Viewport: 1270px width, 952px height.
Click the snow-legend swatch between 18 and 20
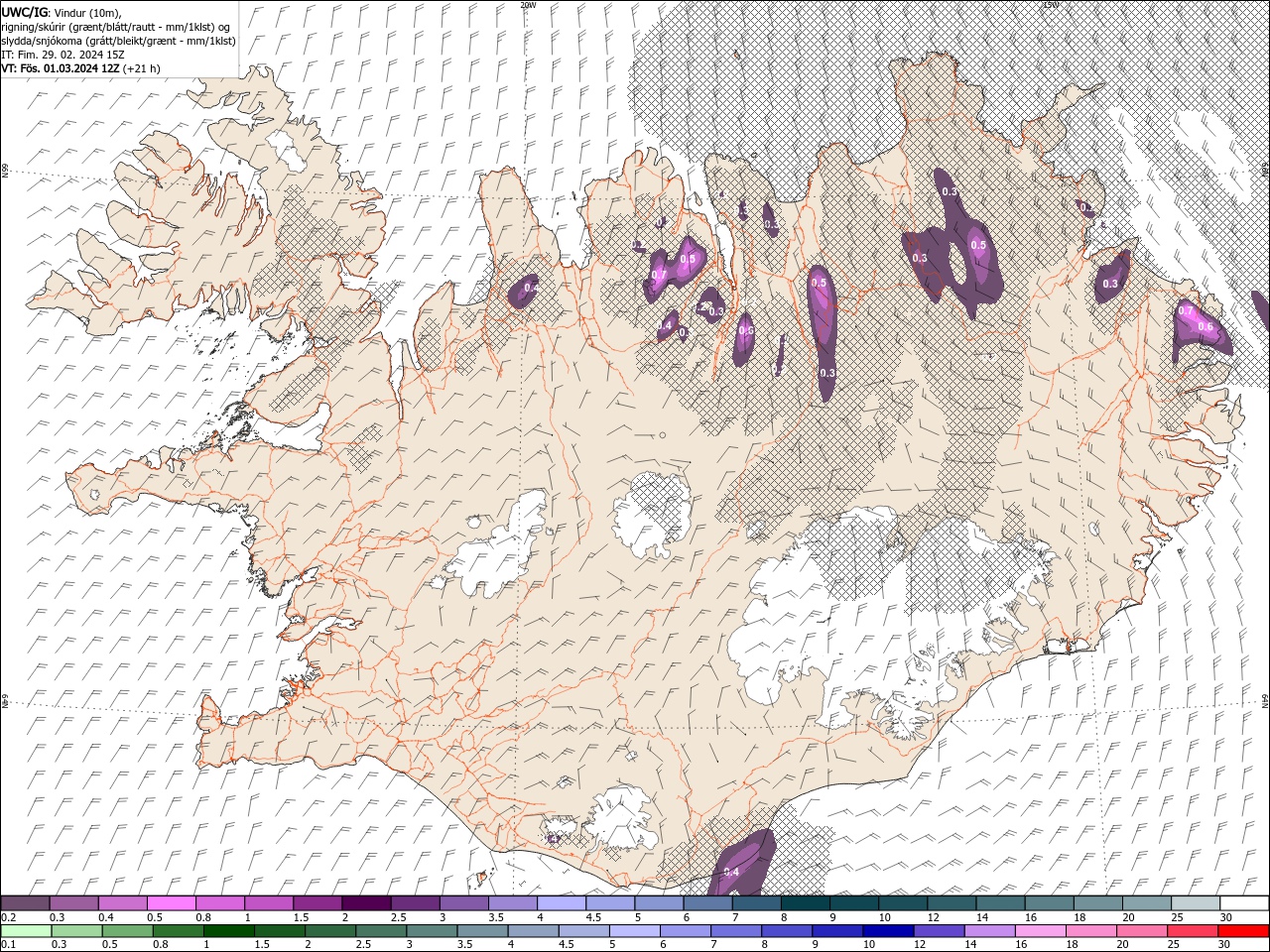point(1097,903)
